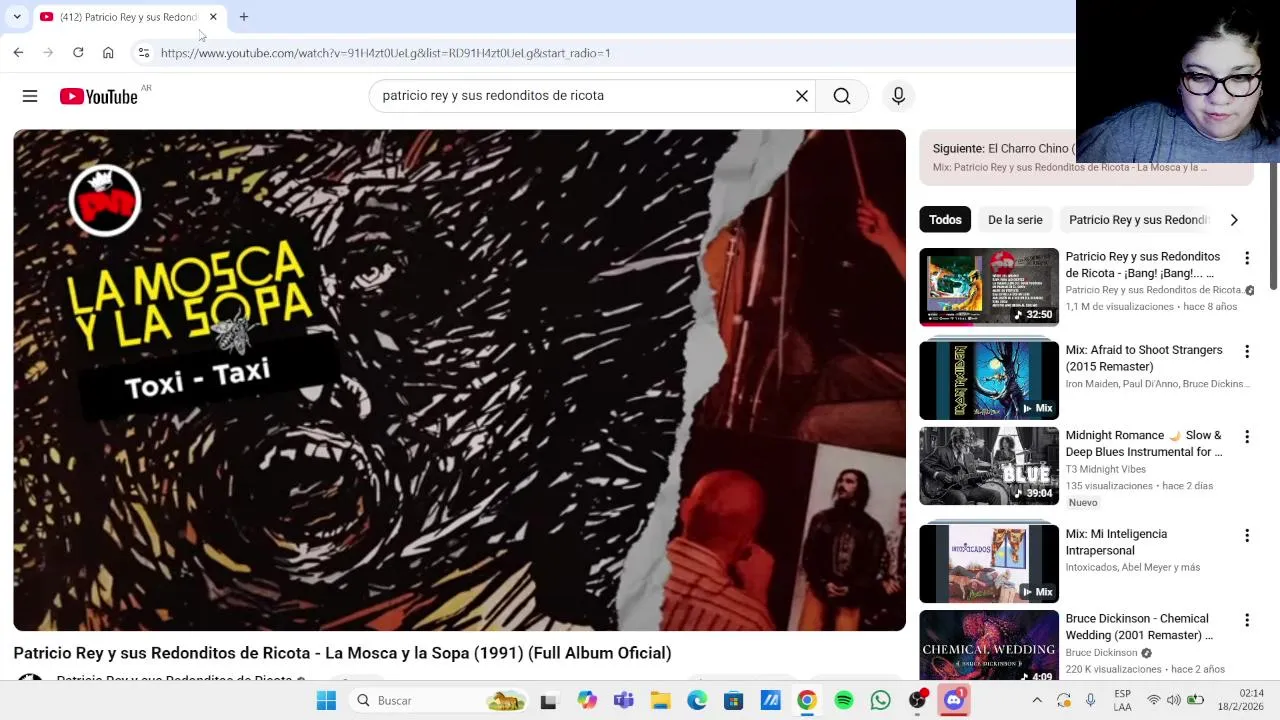The image size is (1280, 720).
Task: Click 'Mix: Afraid to Shoot Strangers' title
Action: click(1144, 358)
